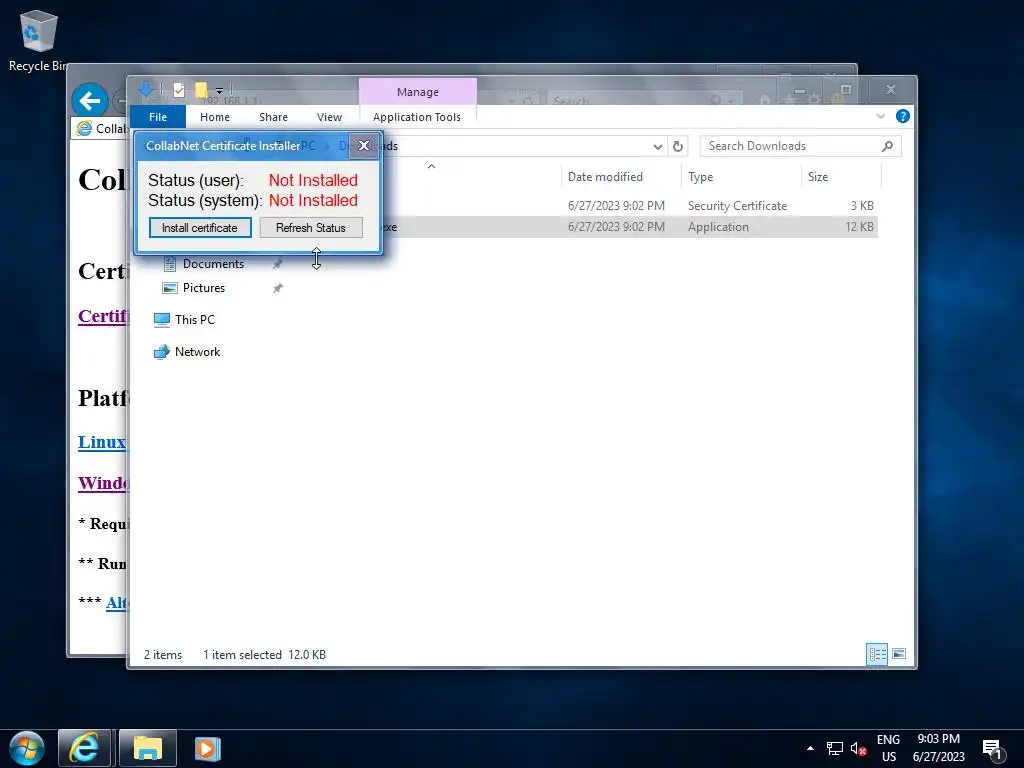Open Documents in the navigation pane
This screenshot has width=1024, height=768.
point(213,264)
